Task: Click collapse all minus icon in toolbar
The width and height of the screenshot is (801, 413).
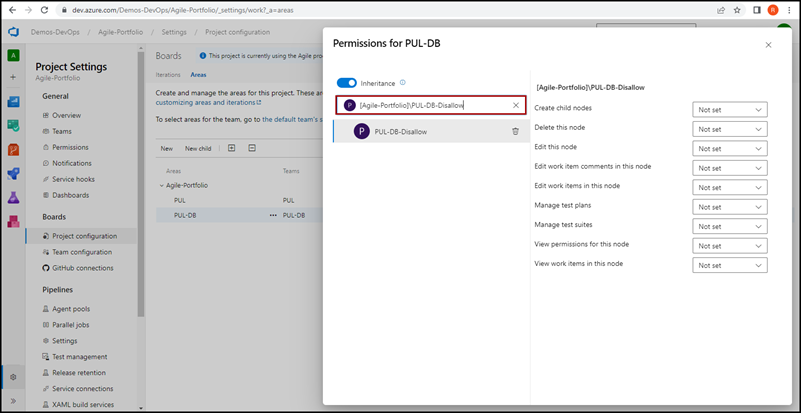Action: 252,148
